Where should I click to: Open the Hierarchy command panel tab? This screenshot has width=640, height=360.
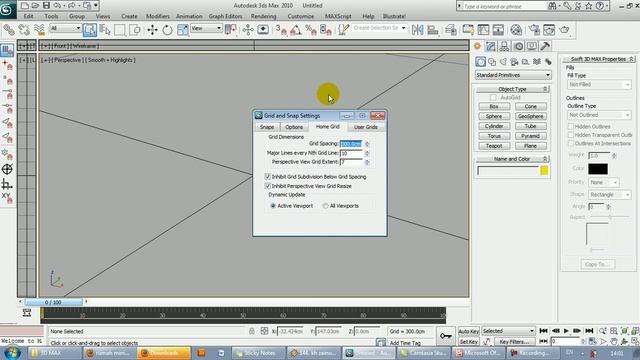(504, 46)
